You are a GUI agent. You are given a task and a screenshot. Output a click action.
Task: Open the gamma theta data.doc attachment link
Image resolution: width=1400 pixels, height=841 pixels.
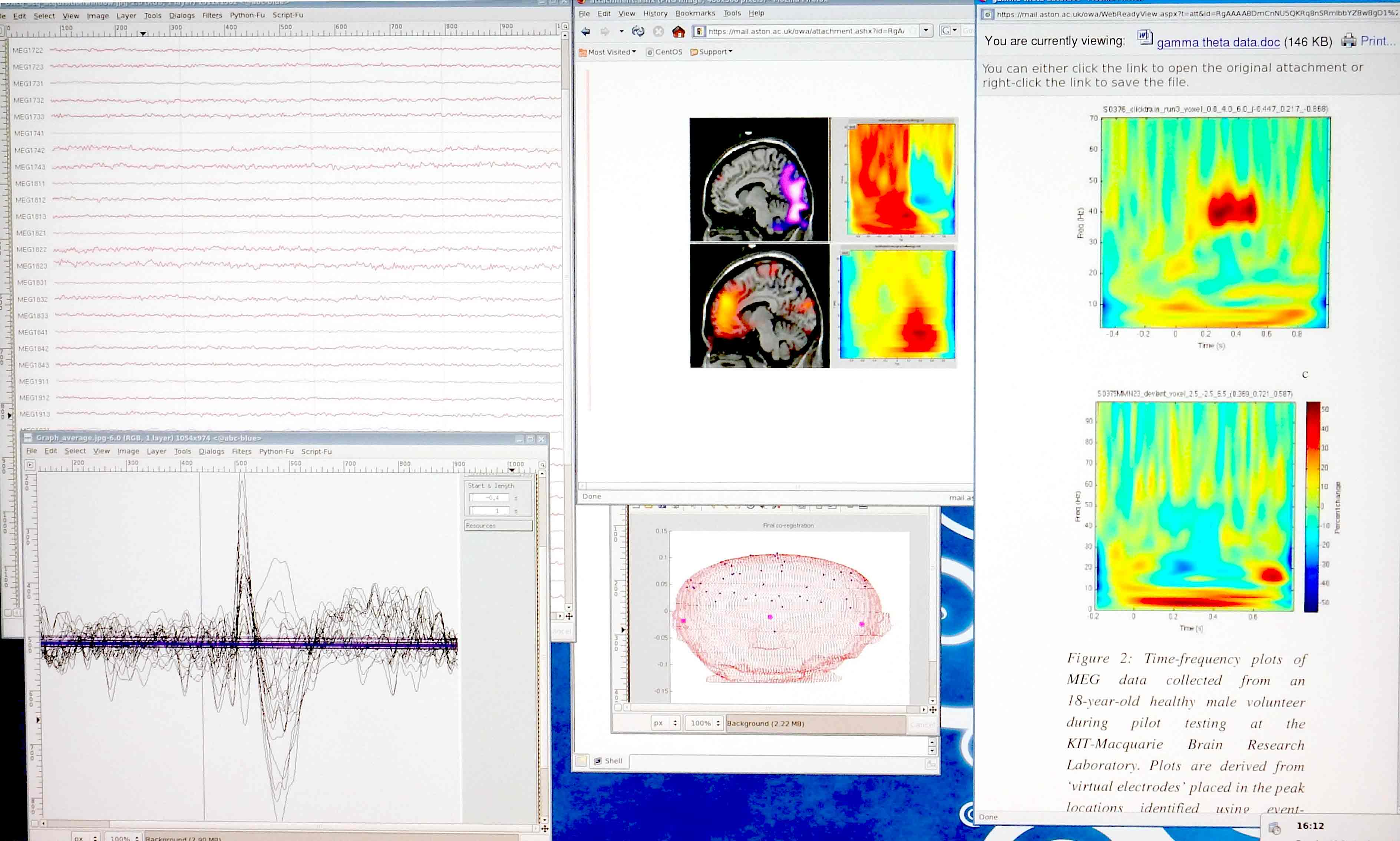click(1218, 43)
